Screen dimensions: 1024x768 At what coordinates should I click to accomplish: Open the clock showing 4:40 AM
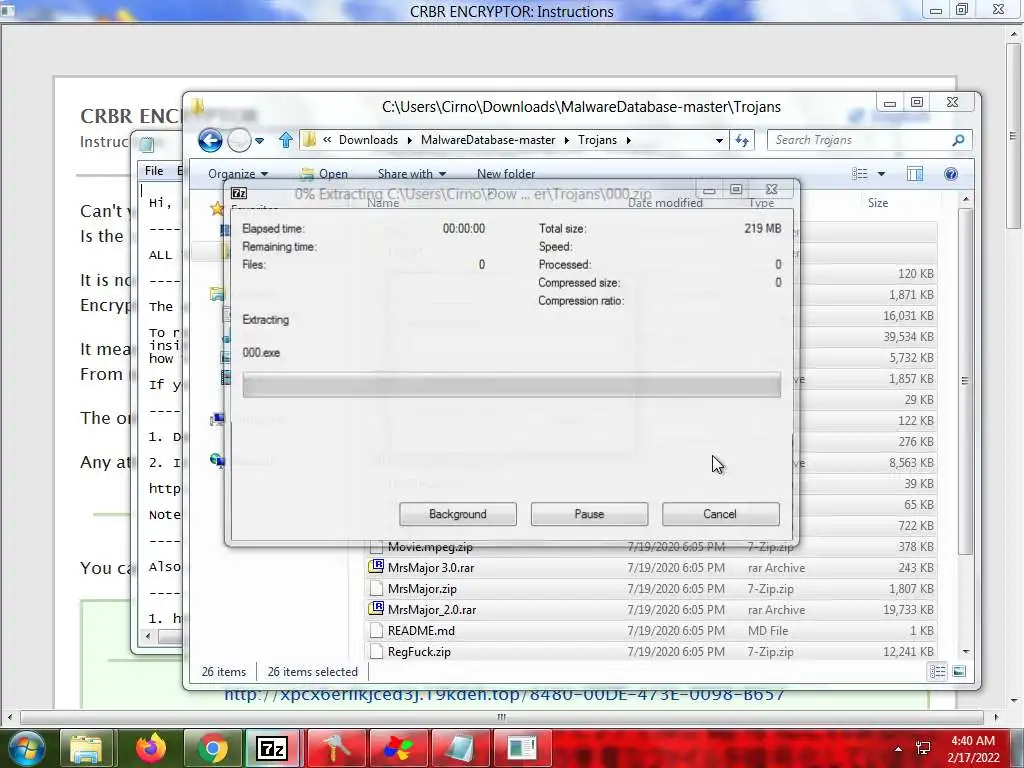(973, 749)
